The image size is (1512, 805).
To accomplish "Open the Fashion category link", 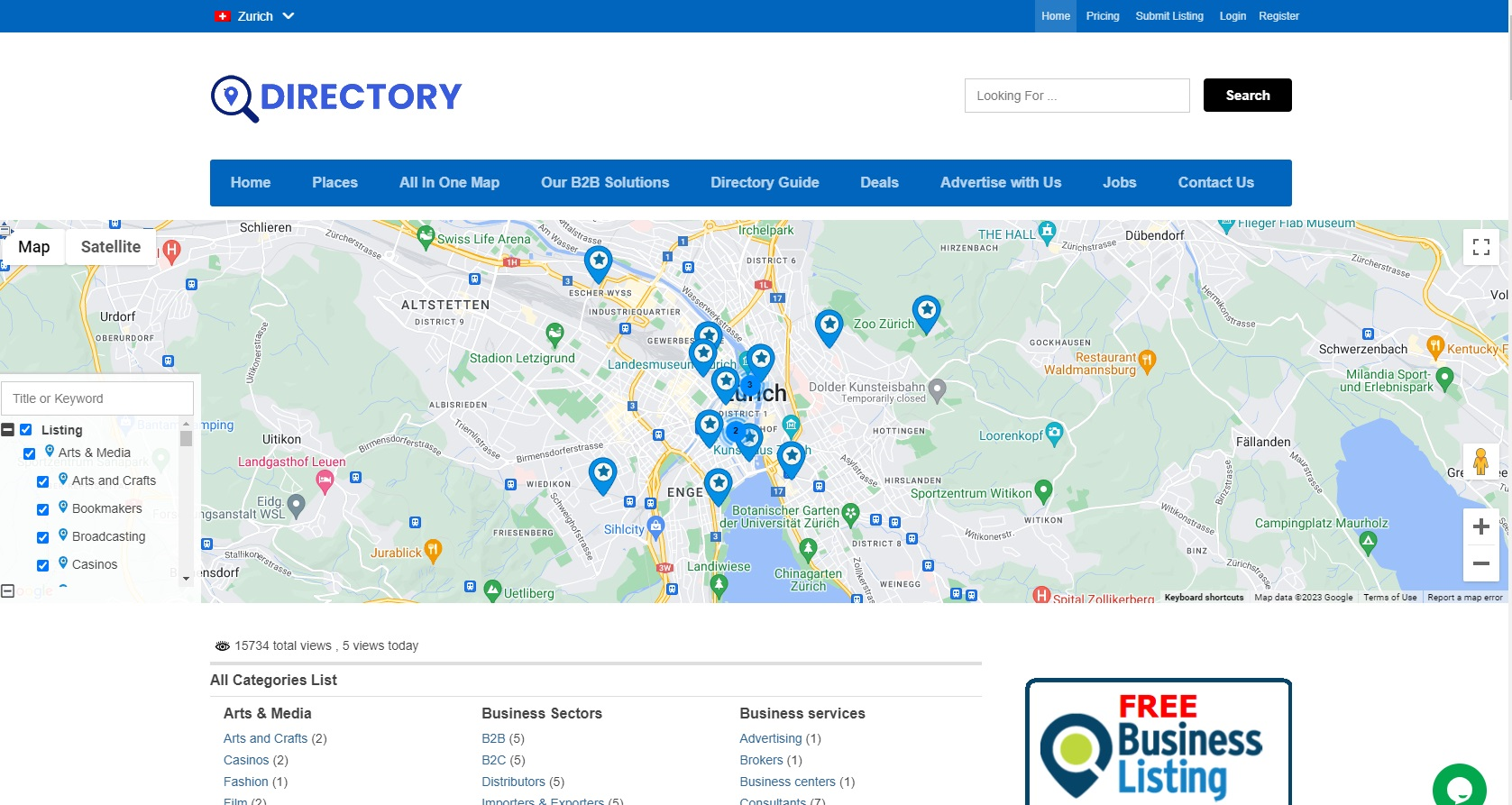I will point(246,782).
